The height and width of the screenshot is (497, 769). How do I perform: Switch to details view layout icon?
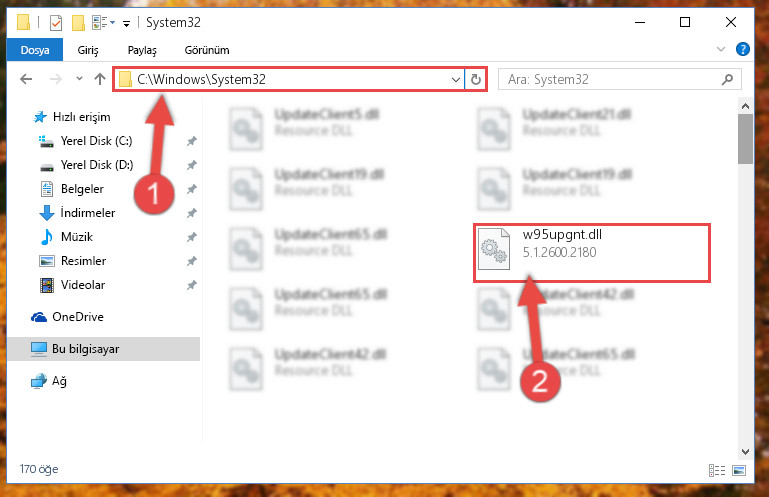[717, 471]
